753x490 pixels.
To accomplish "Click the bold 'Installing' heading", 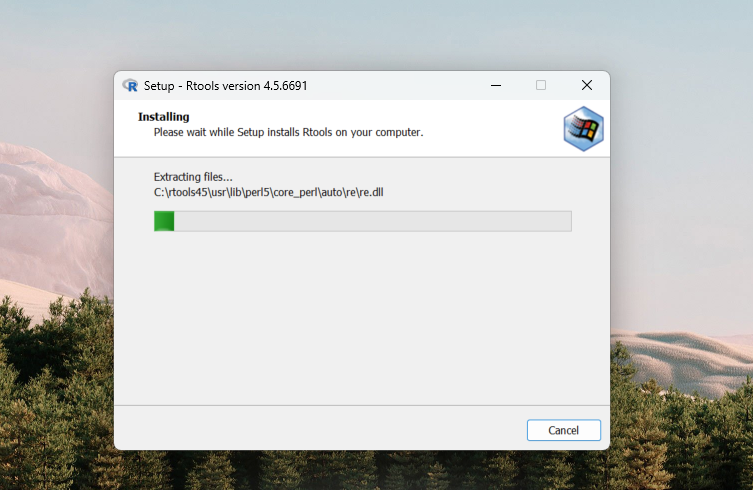I will 164,117.
